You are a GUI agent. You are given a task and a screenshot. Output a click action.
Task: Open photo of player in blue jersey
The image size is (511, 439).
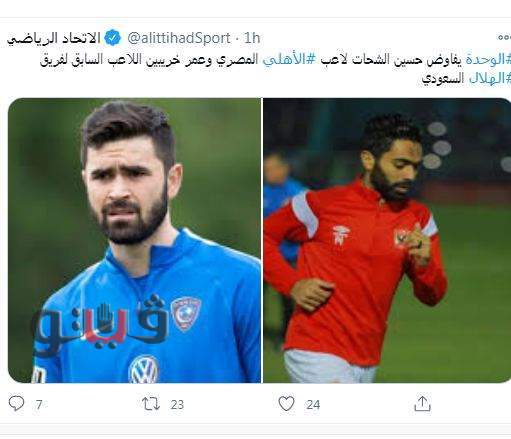click(135, 240)
